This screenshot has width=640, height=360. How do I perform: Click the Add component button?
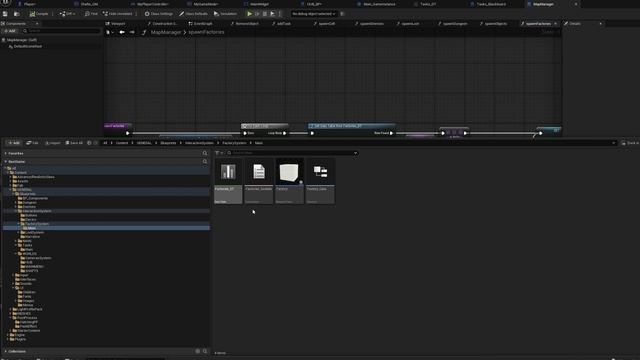point(10,31)
